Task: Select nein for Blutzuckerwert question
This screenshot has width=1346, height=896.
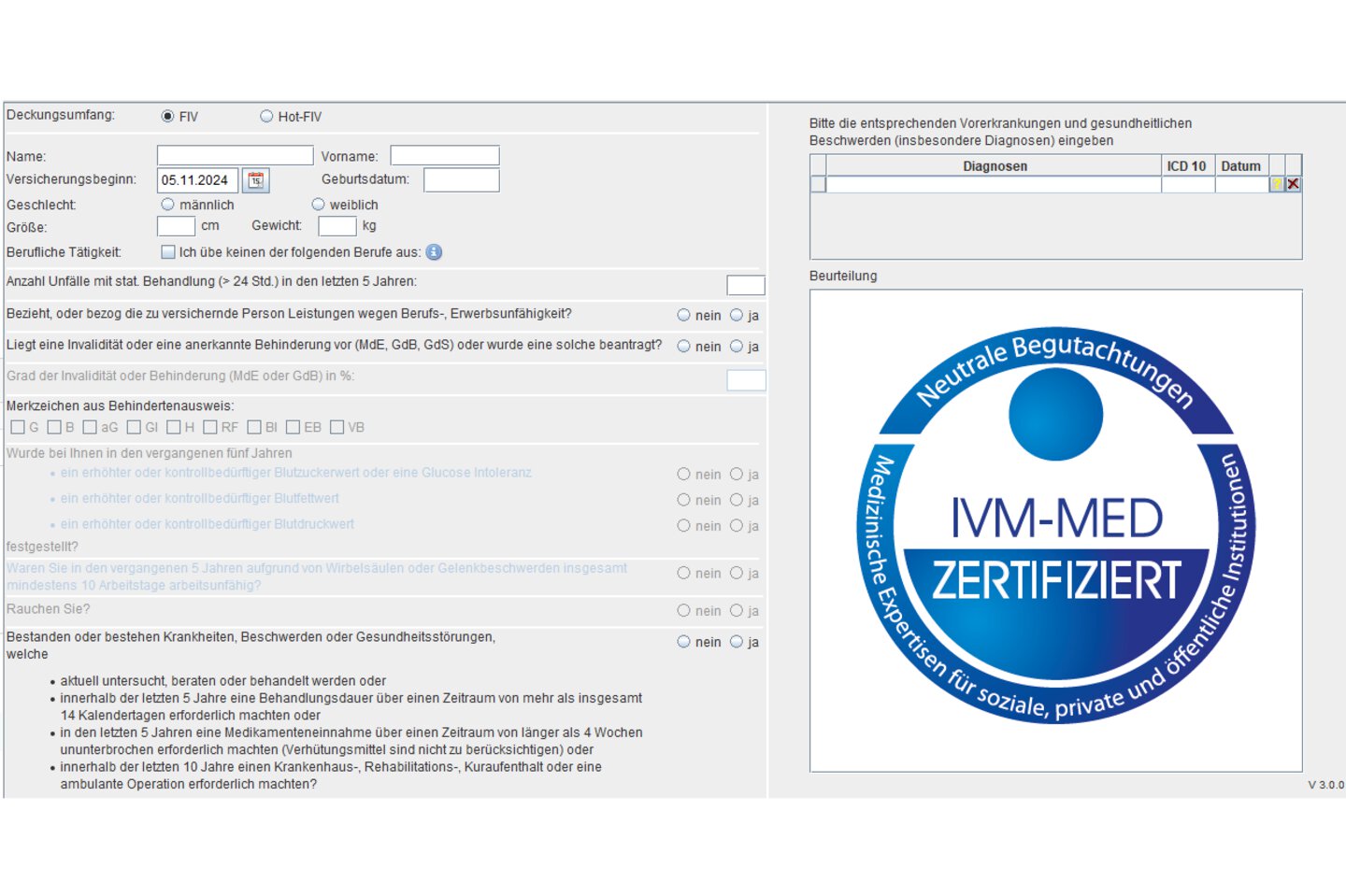Action: click(684, 475)
